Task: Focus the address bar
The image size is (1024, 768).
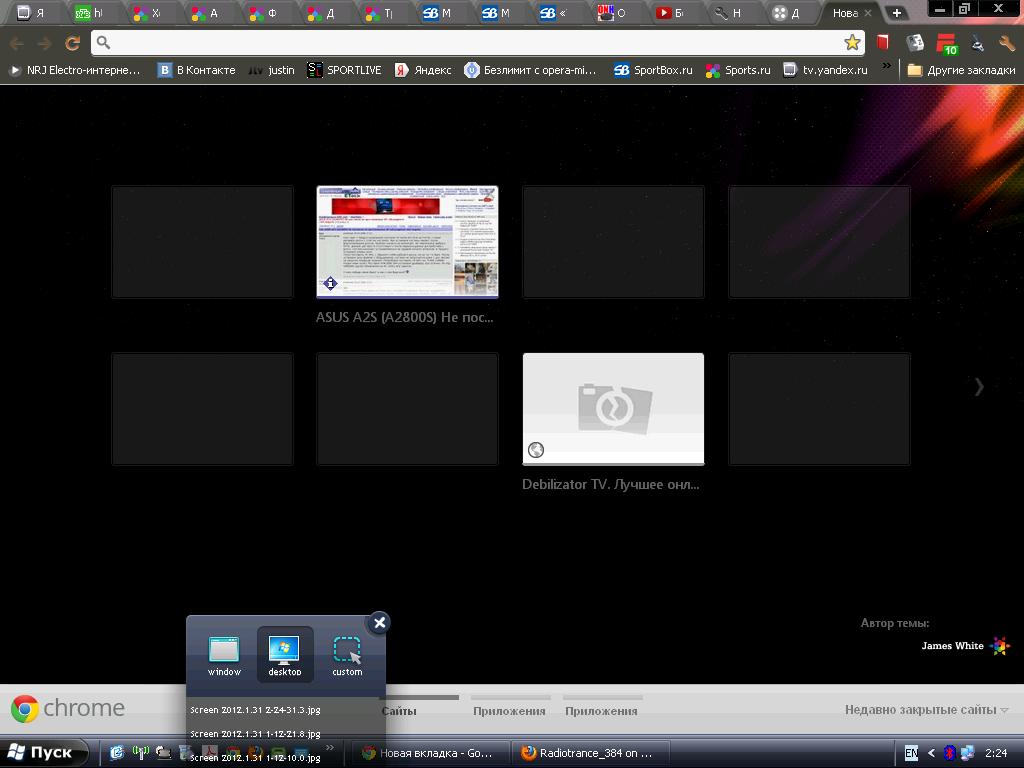Action: point(477,43)
